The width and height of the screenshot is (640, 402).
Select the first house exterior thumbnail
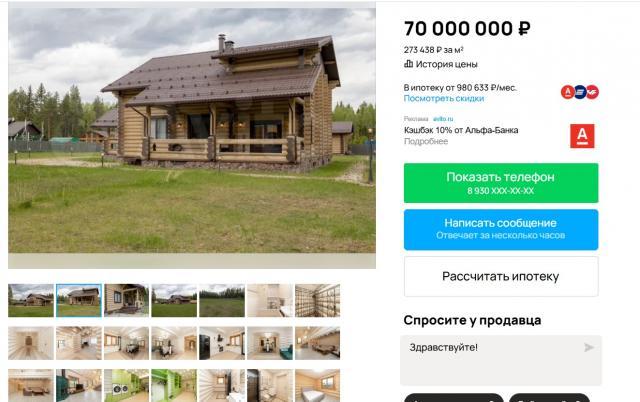click(x=31, y=300)
